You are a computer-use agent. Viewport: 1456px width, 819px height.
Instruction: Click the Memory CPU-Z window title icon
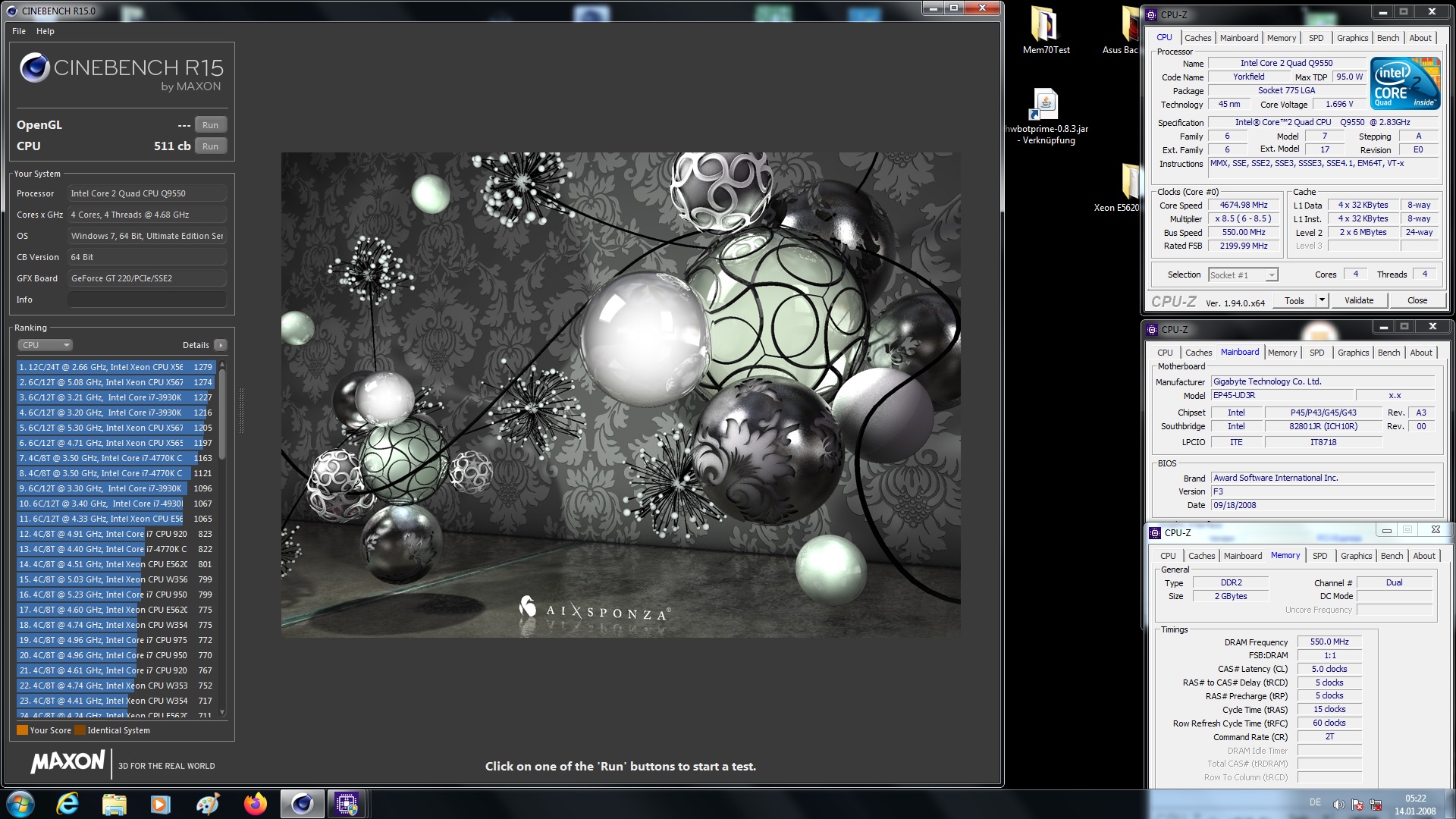tap(1156, 532)
